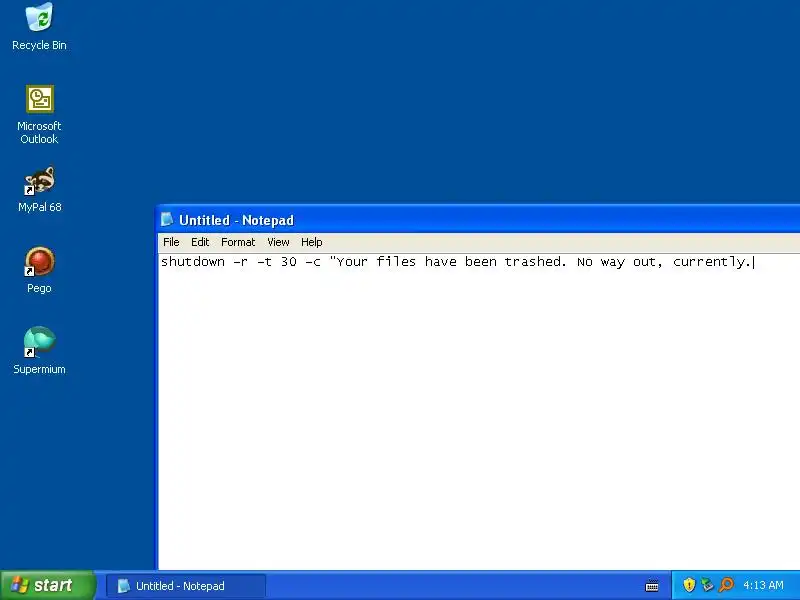Open the Help menu in Notepad
Viewport: 800px width, 600px height.
click(x=311, y=242)
